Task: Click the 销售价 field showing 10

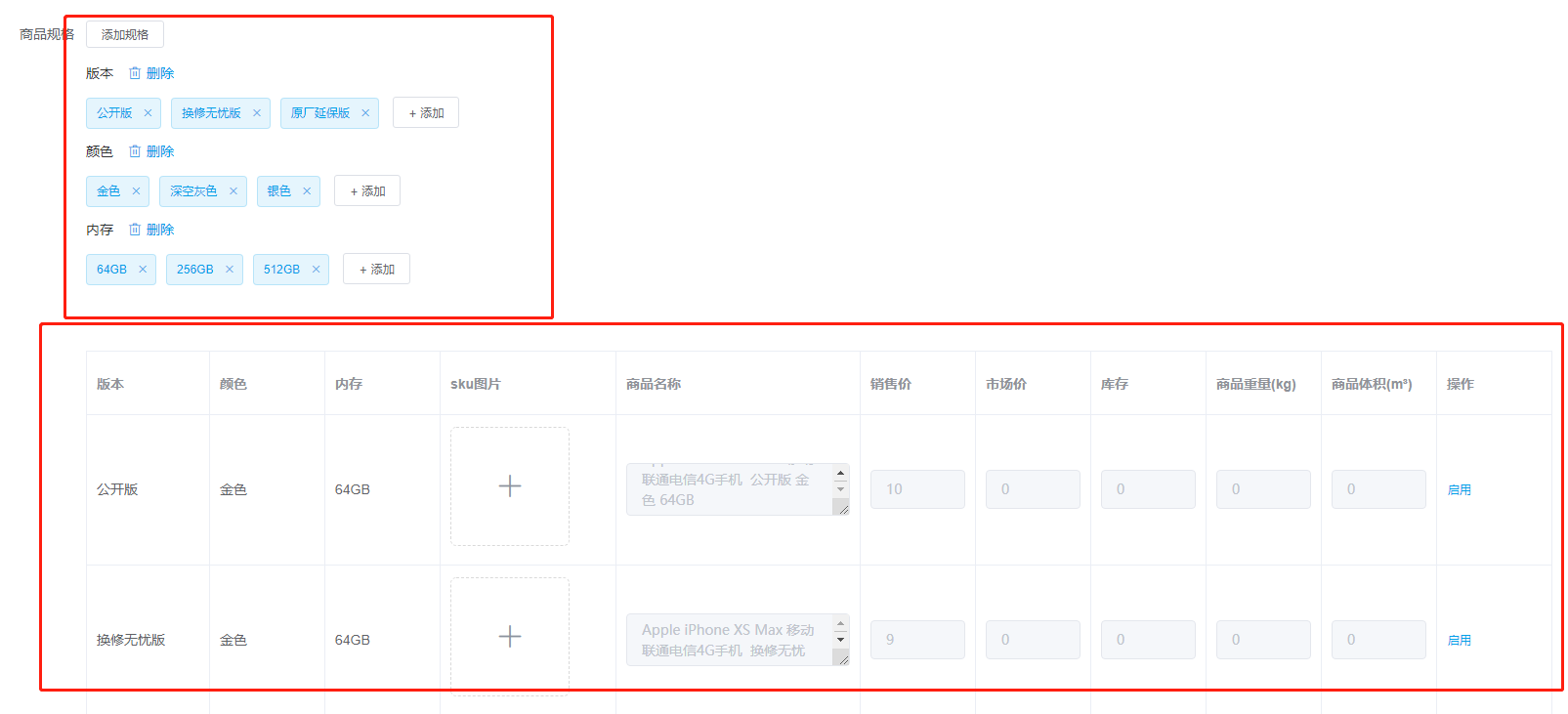Action: (917, 489)
